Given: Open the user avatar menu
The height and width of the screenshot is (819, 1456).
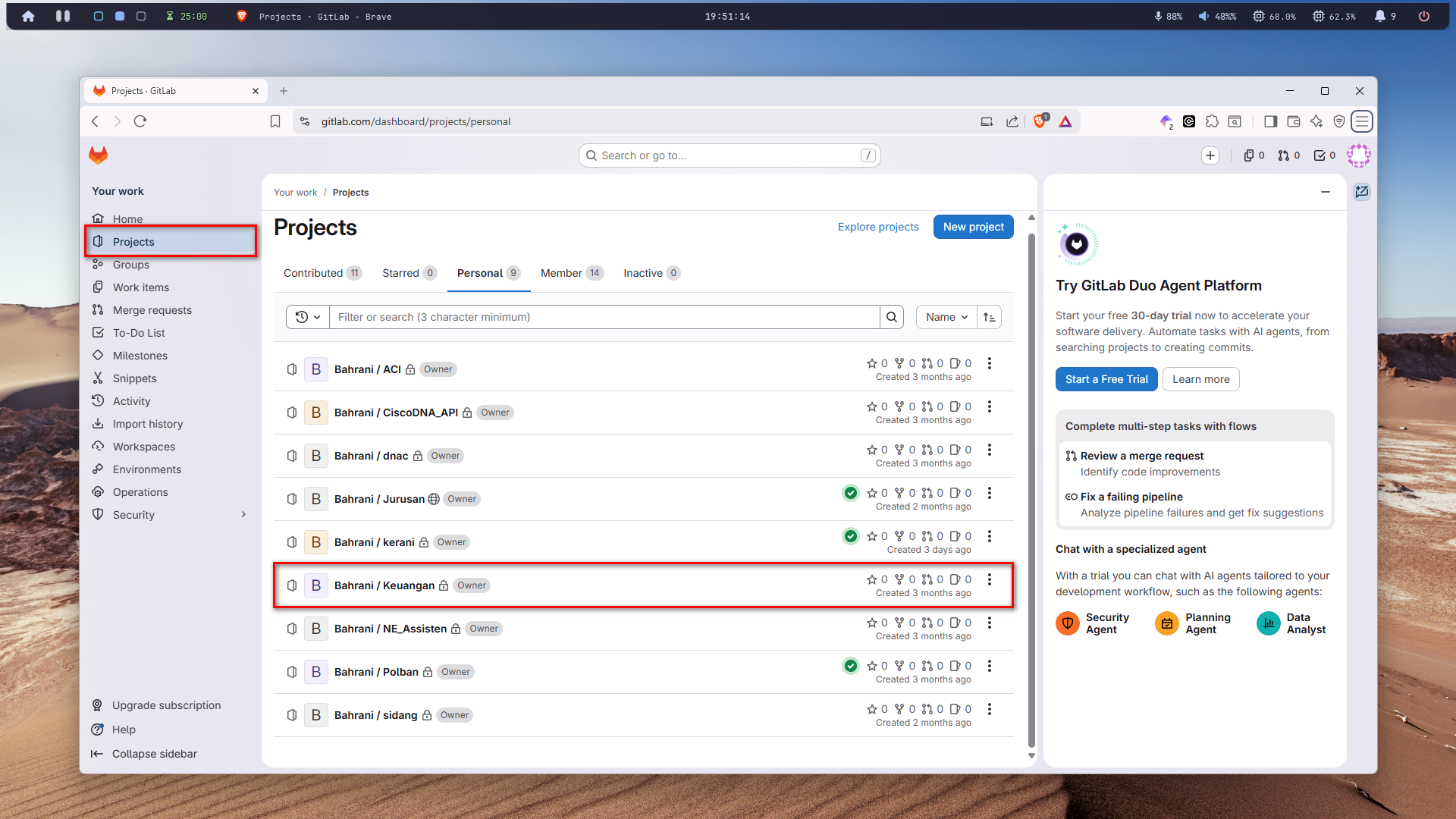Looking at the screenshot, I should [1359, 155].
